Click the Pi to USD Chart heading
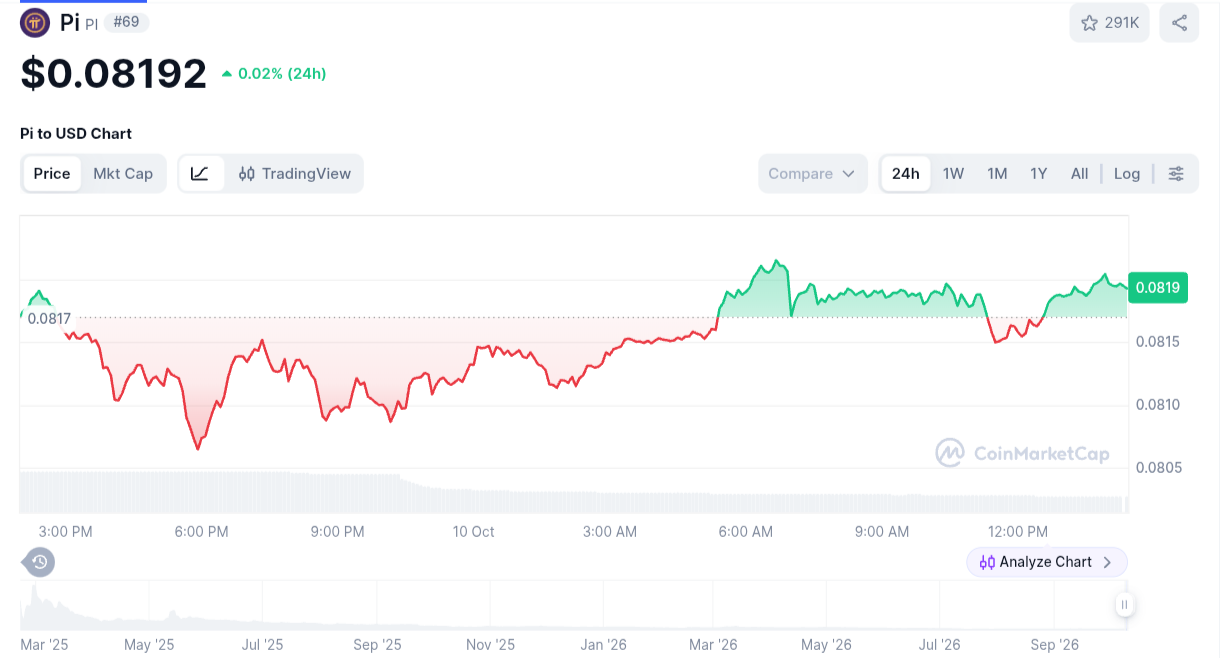 tap(76, 133)
